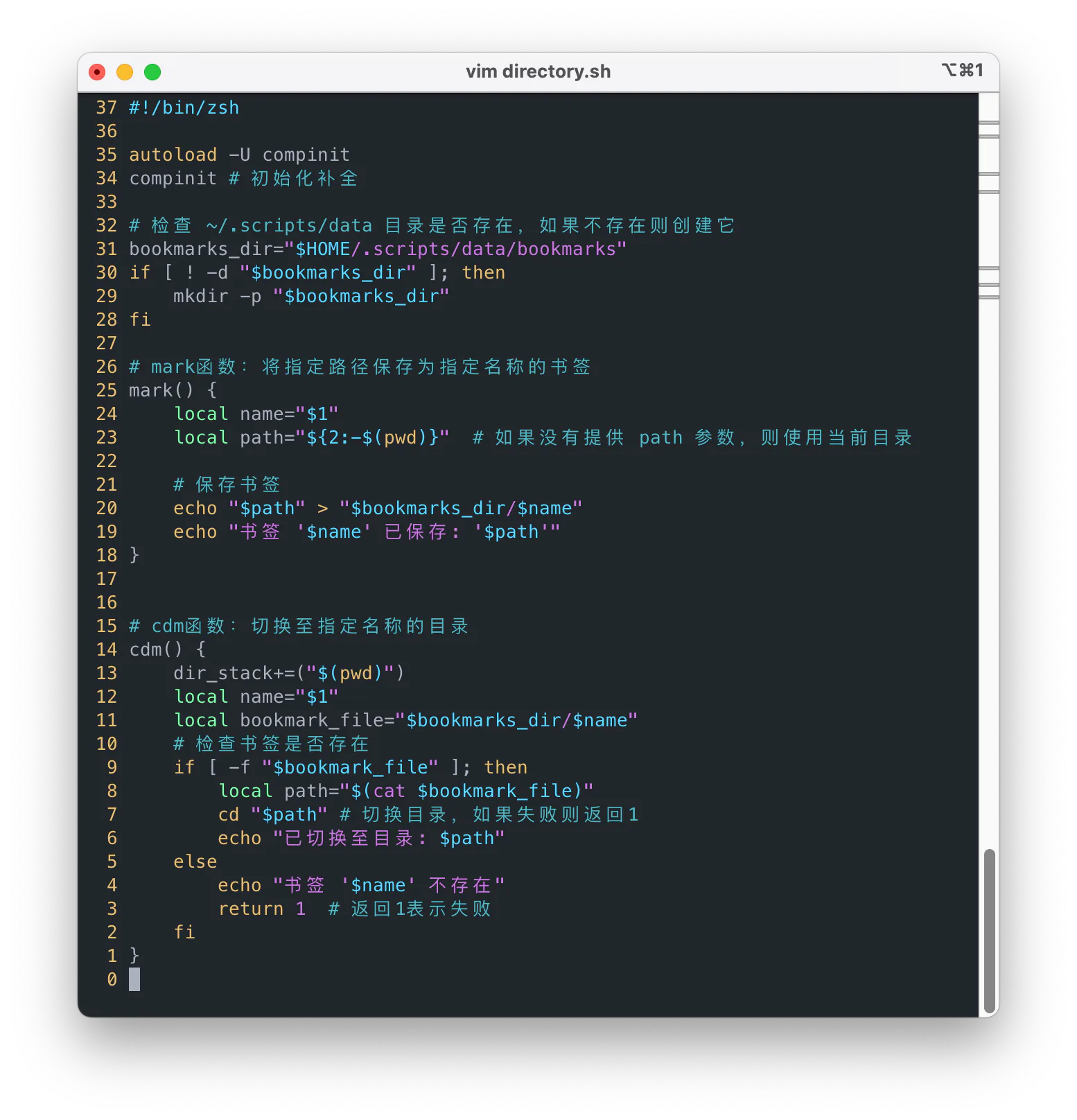The height and width of the screenshot is (1120, 1077).
Task: Click the standalone "fi" on line 28
Action: [140, 320]
